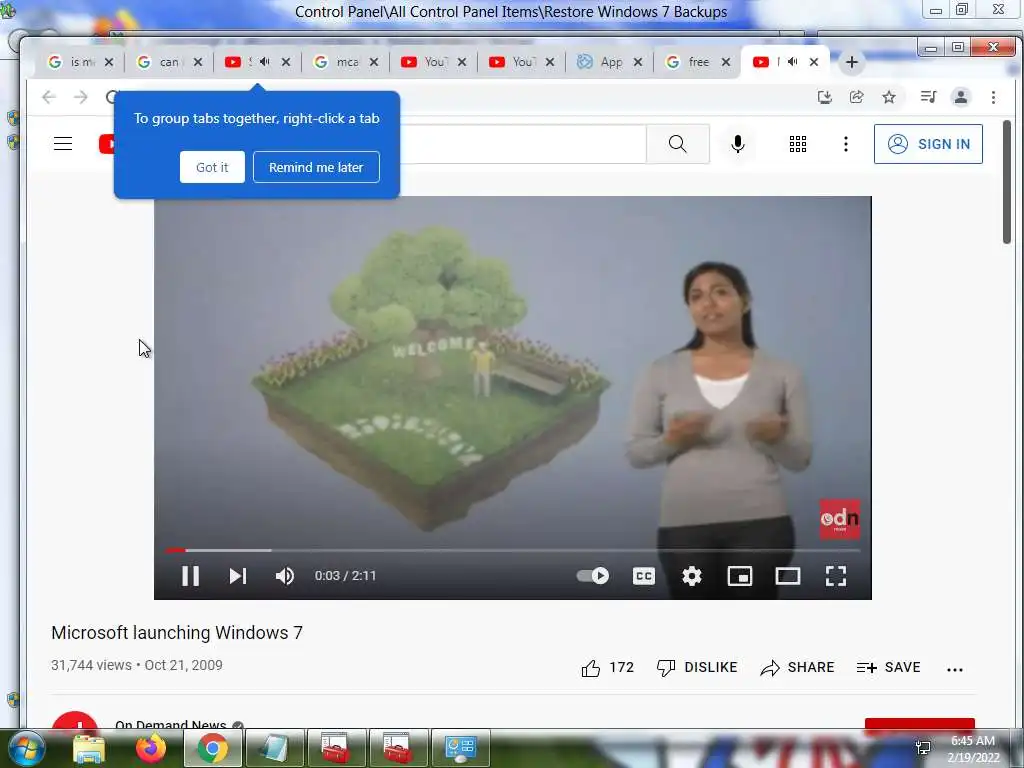Turn on closed captions
Screen dimensions: 1024x768
(x=643, y=575)
